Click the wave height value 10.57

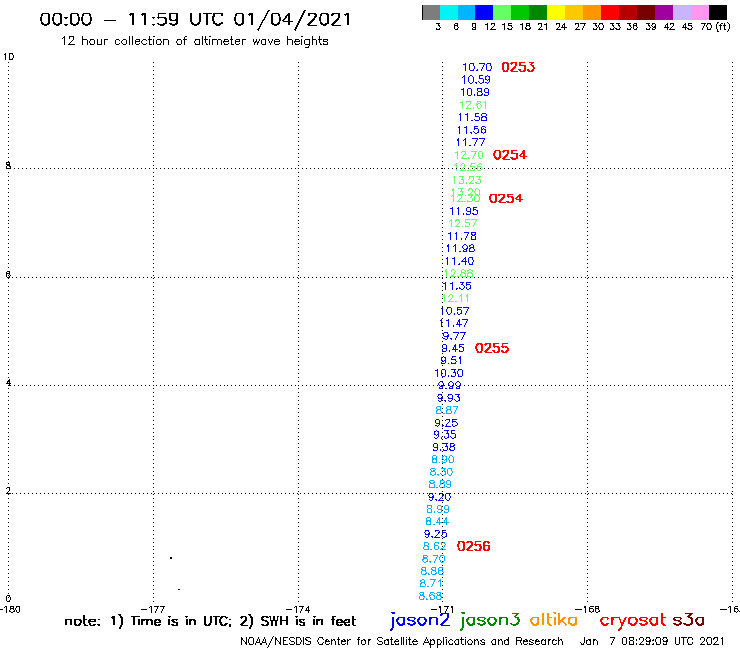tap(454, 311)
